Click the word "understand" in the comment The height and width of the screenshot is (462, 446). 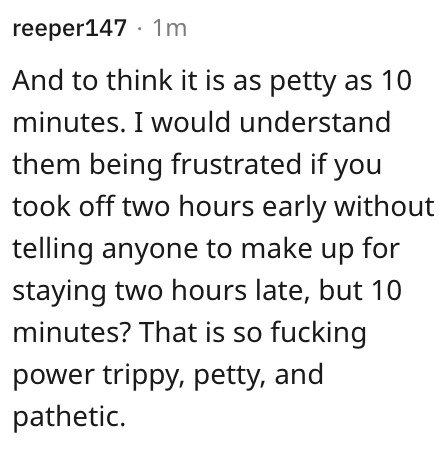[315, 122]
